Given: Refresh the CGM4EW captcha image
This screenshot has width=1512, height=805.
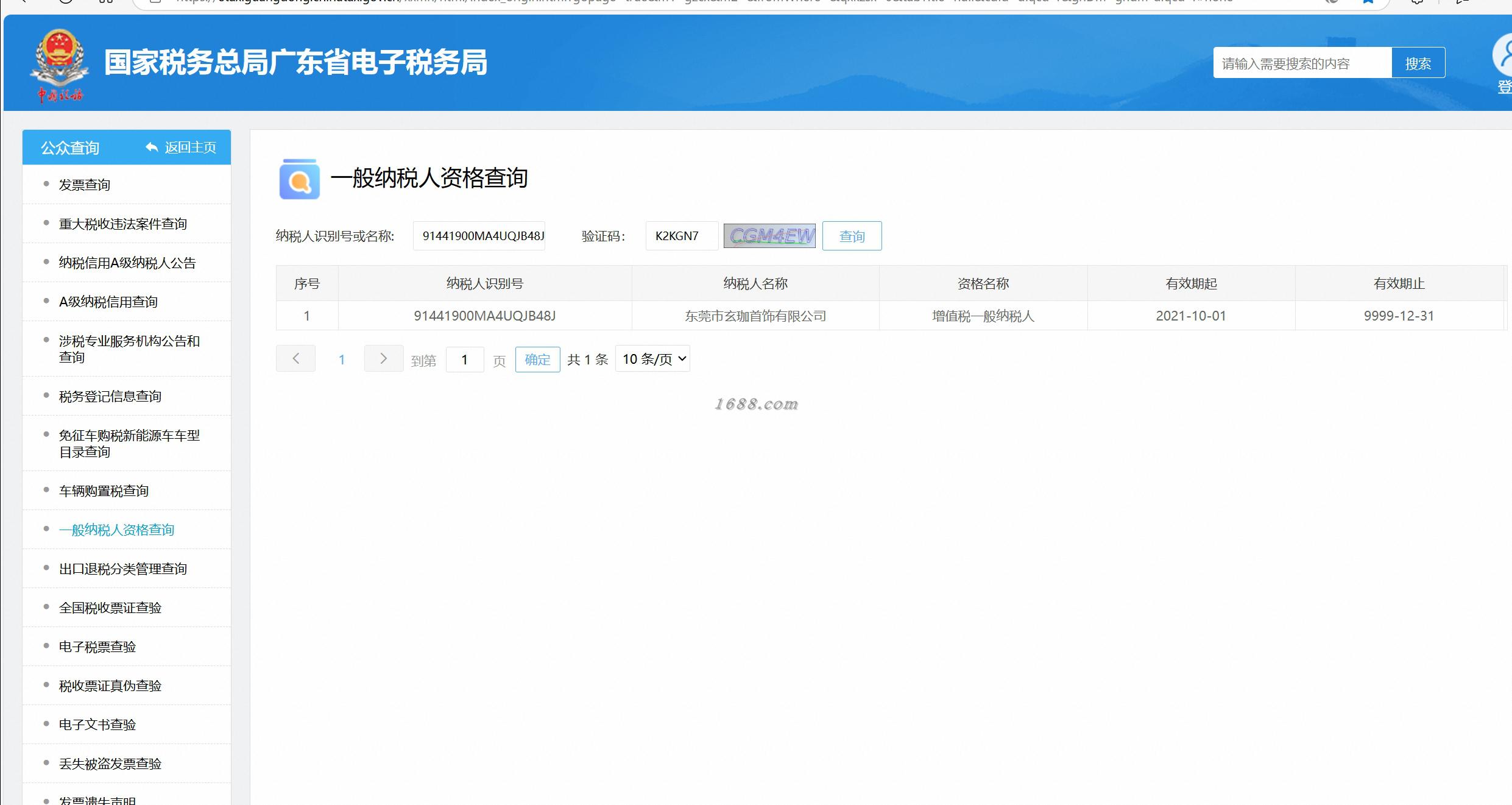Looking at the screenshot, I should coord(769,236).
